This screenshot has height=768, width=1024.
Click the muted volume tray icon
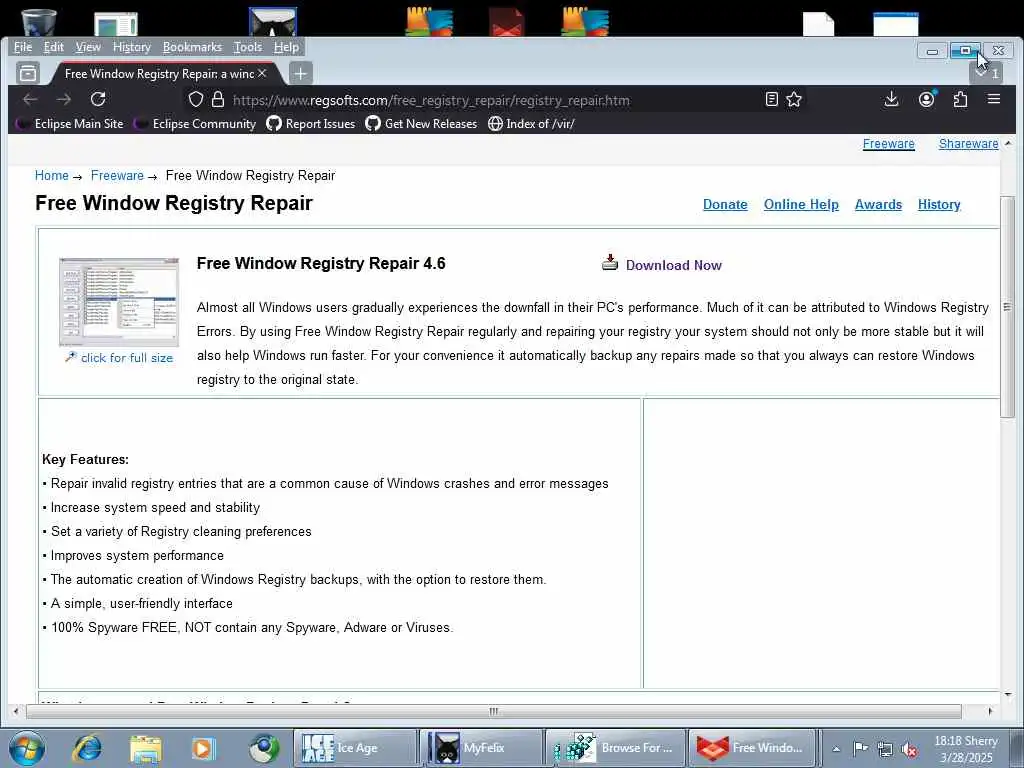coord(909,749)
